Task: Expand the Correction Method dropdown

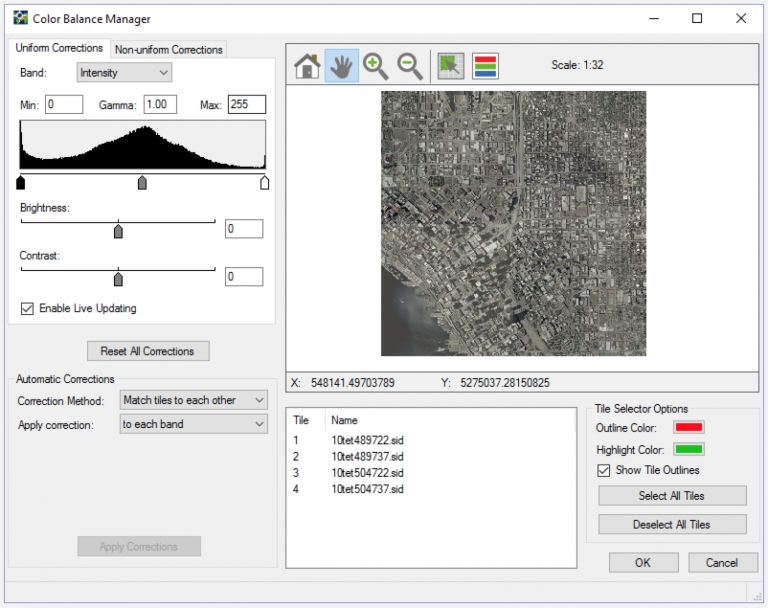Action: pyautogui.click(x=193, y=400)
